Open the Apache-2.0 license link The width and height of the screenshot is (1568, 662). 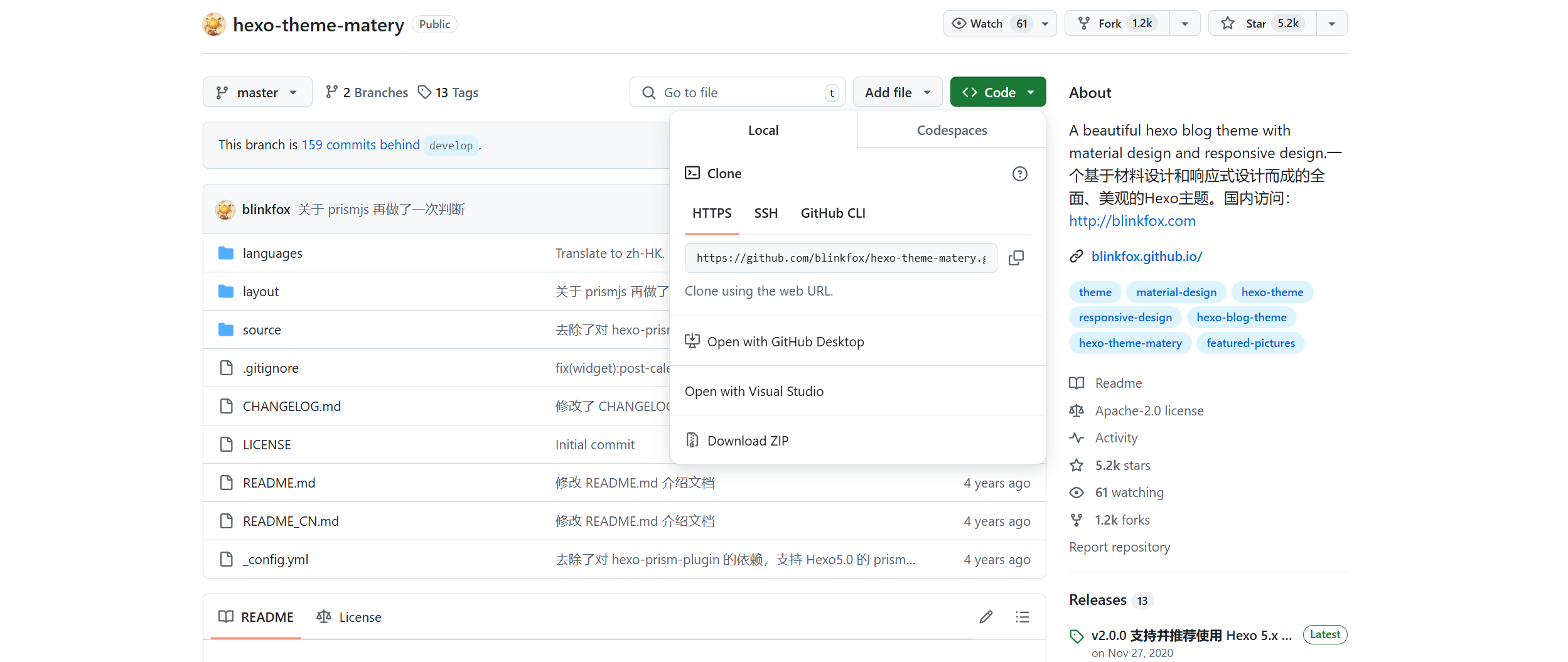[x=1149, y=411]
